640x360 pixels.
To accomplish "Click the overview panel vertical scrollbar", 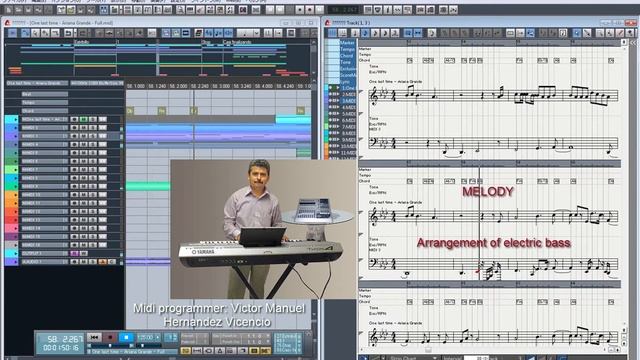I will click(x=313, y=57).
